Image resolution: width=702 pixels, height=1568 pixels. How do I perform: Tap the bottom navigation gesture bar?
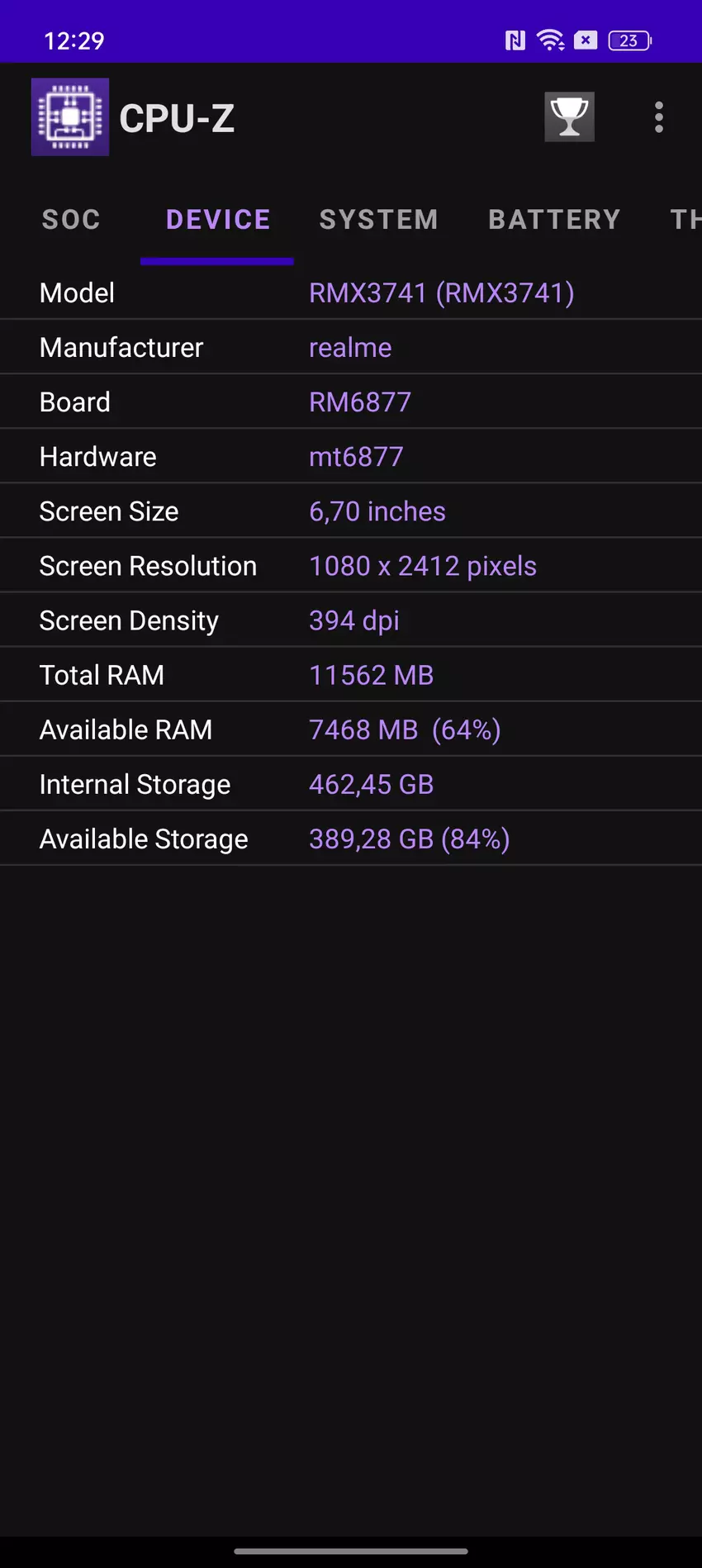click(x=351, y=1551)
